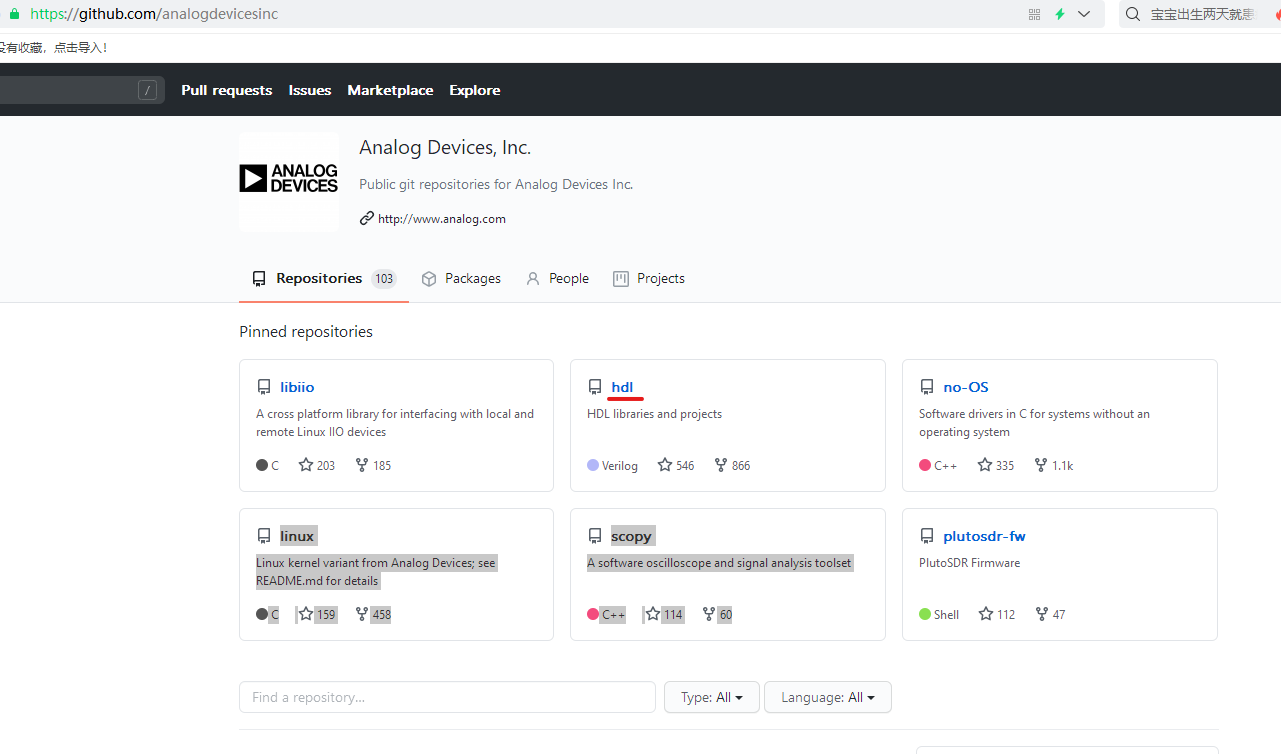Expand the browser toolbar chevron-down arrow

click(1084, 14)
